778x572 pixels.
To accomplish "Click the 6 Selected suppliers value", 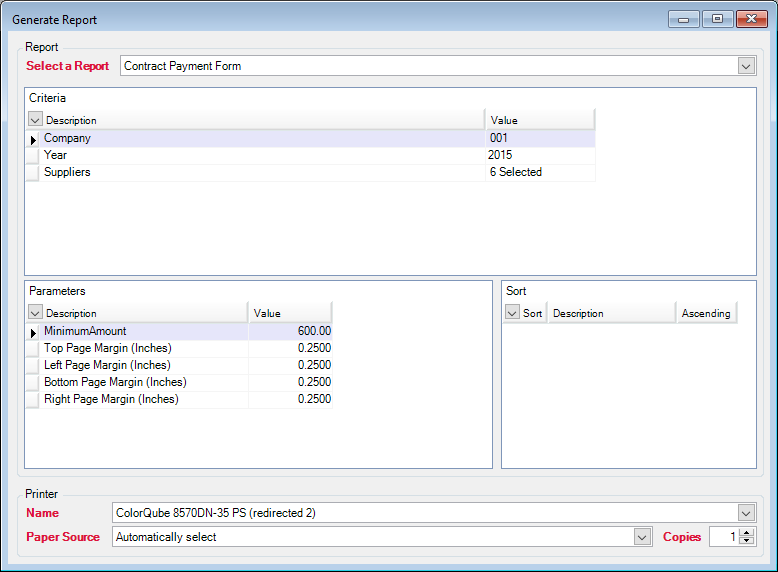I will [x=540, y=172].
